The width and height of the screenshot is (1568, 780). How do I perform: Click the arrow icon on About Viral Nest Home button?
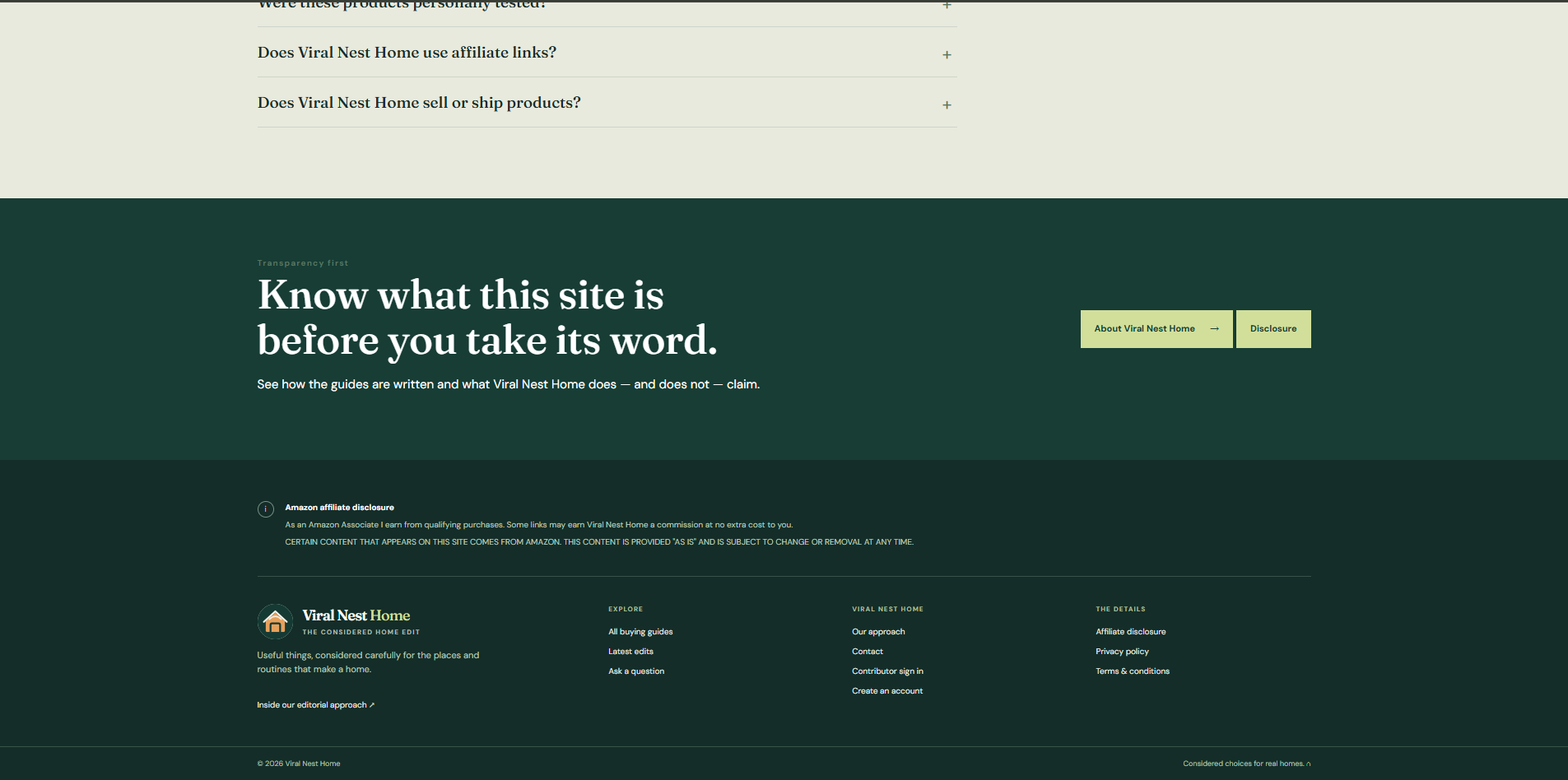tap(1214, 329)
